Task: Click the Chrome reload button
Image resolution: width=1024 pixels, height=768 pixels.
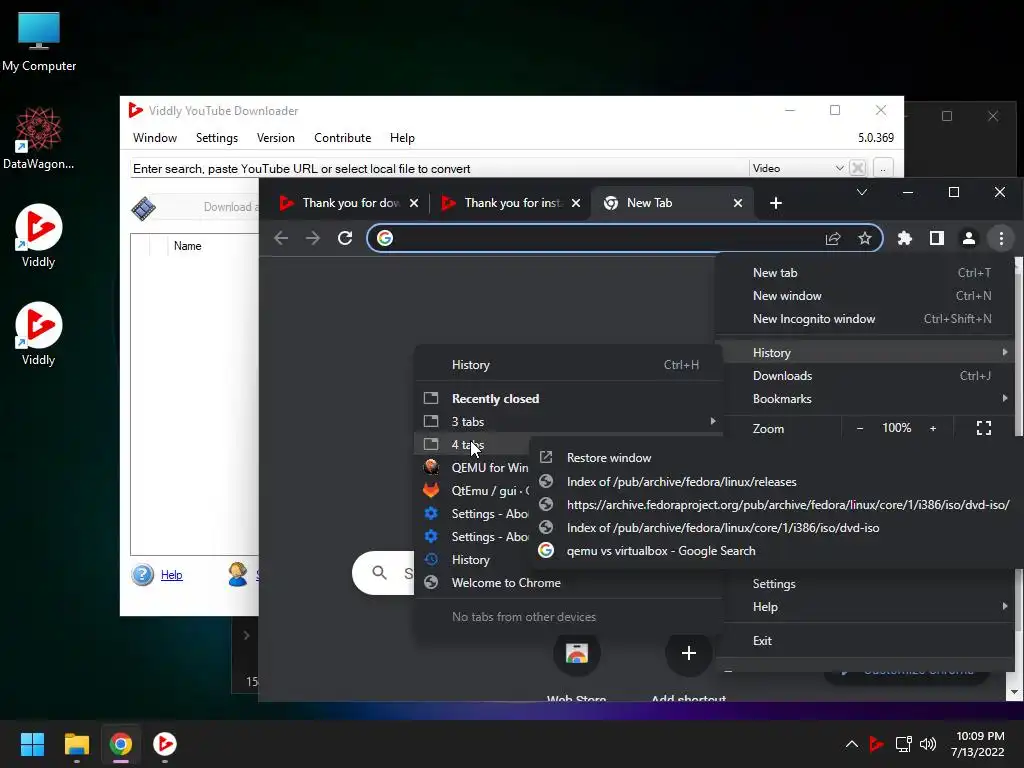Action: (x=345, y=238)
